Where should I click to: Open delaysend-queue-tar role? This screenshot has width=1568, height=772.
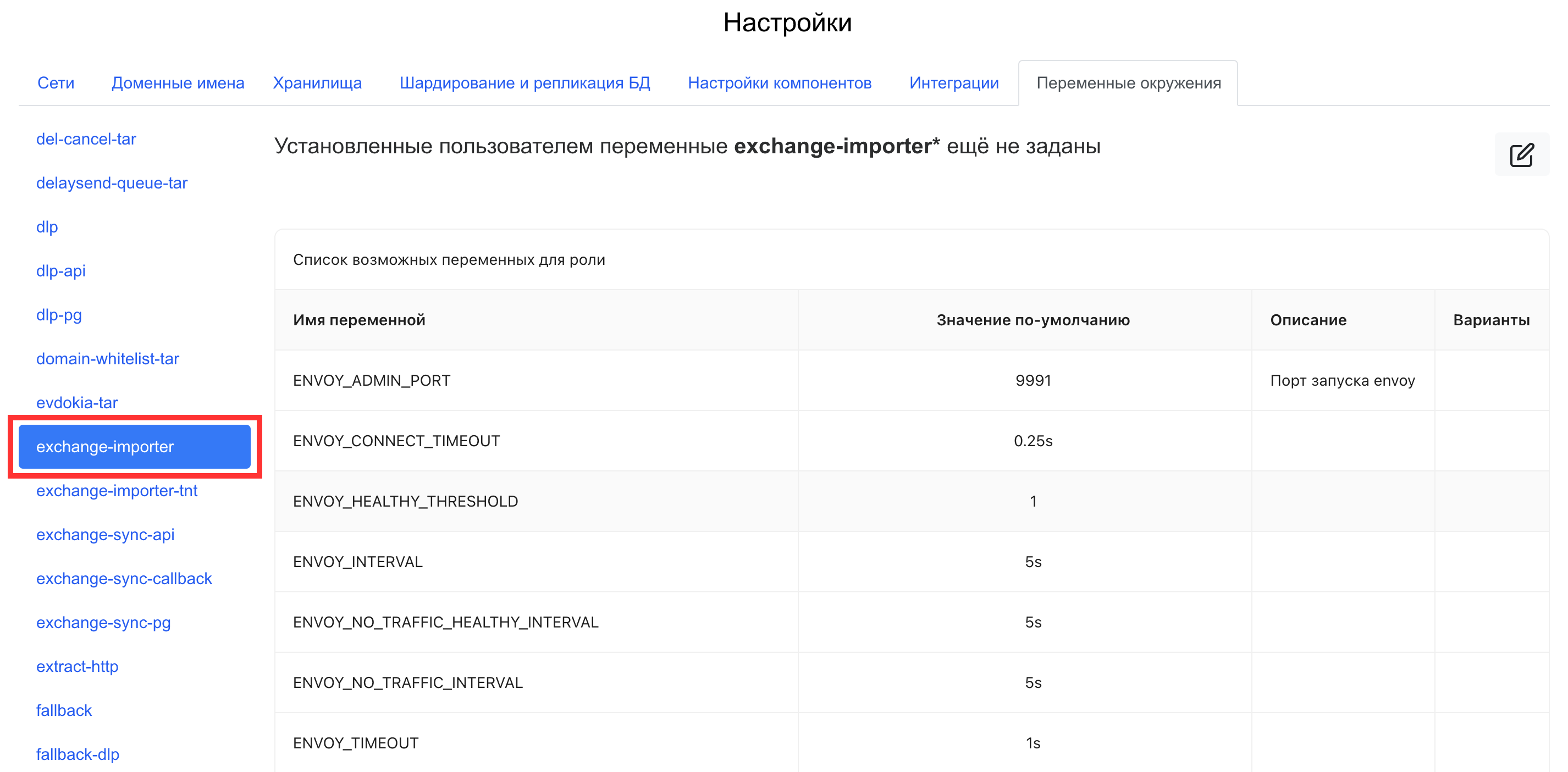coord(112,182)
